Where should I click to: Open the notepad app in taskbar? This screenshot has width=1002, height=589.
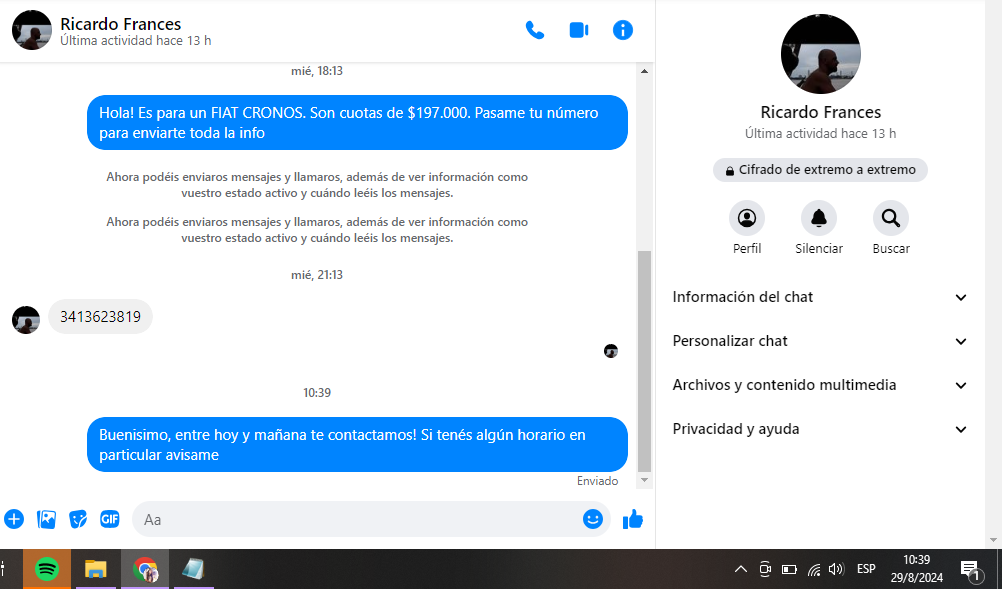193,569
